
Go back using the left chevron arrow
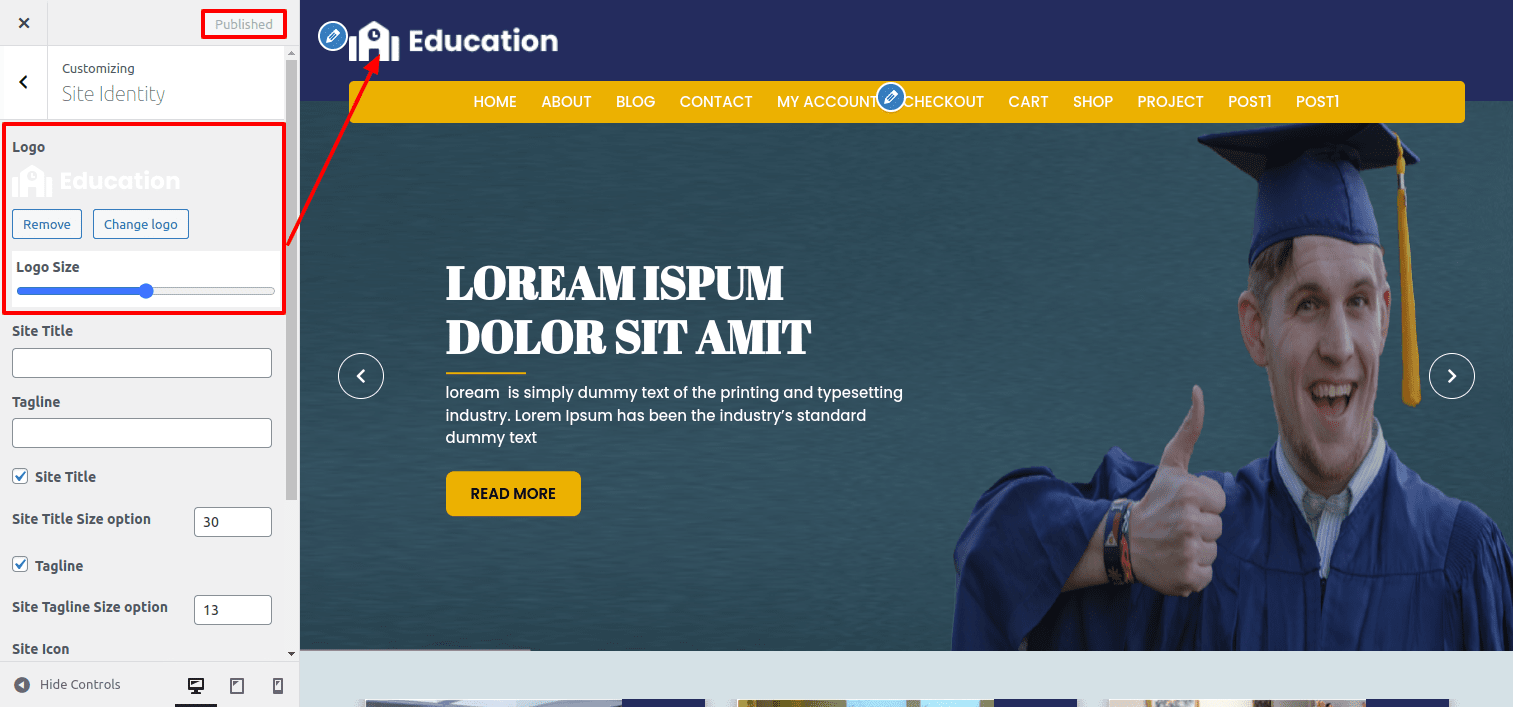[x=24, y=82]
